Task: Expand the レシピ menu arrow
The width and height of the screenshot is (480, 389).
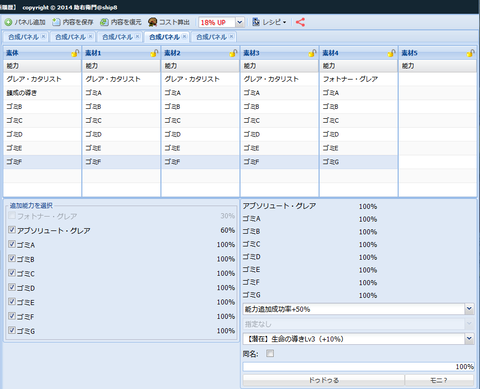Action: (284, 22)
